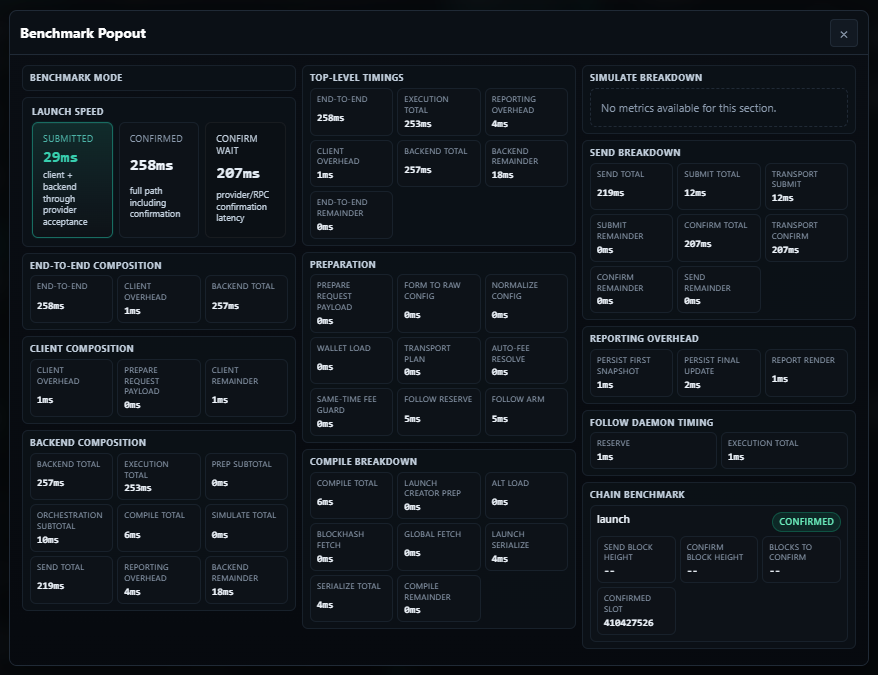Click Submit Remainder card
878x675 pixels.
coord(631,238)
